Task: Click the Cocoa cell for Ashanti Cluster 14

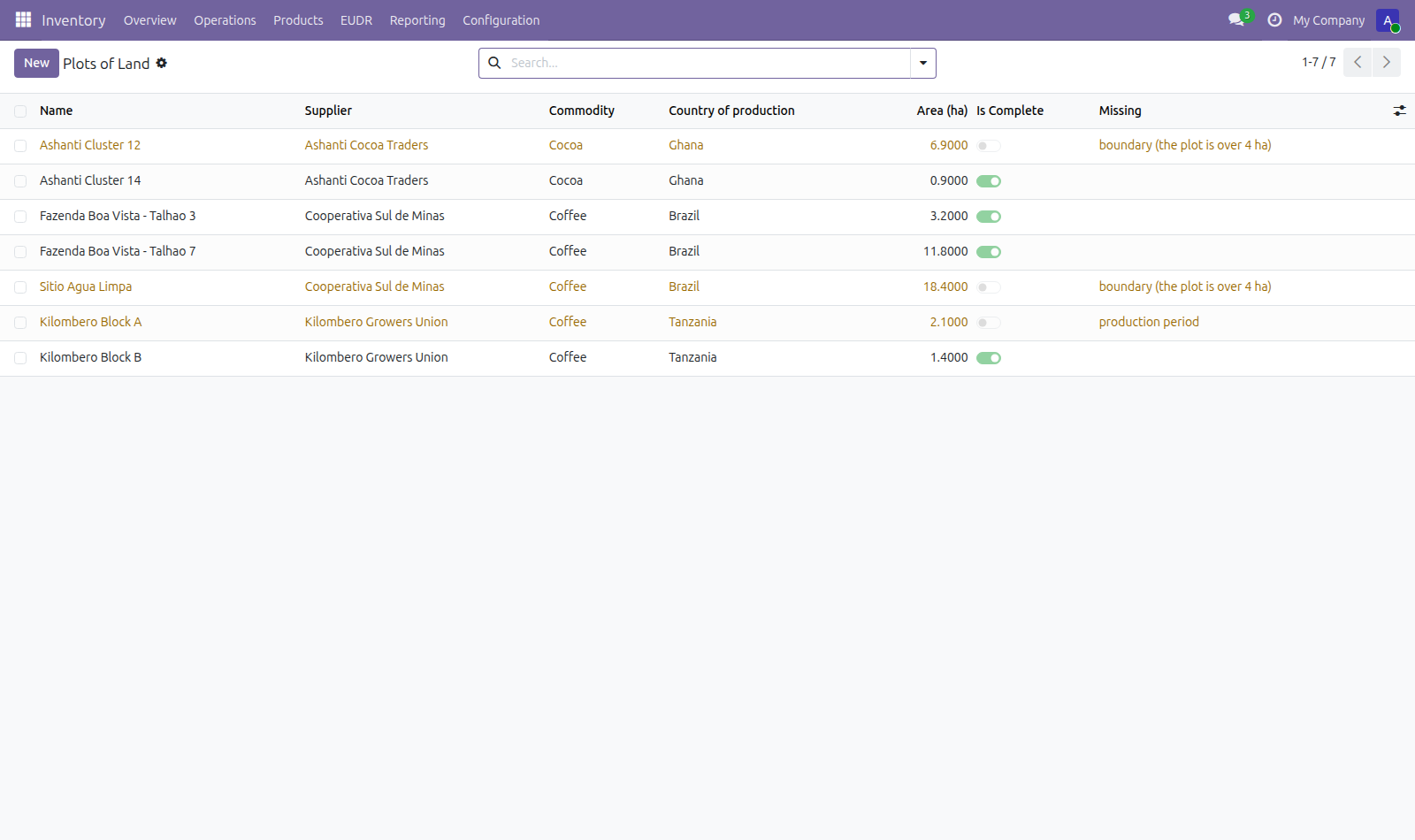Action: click(565, 180)
